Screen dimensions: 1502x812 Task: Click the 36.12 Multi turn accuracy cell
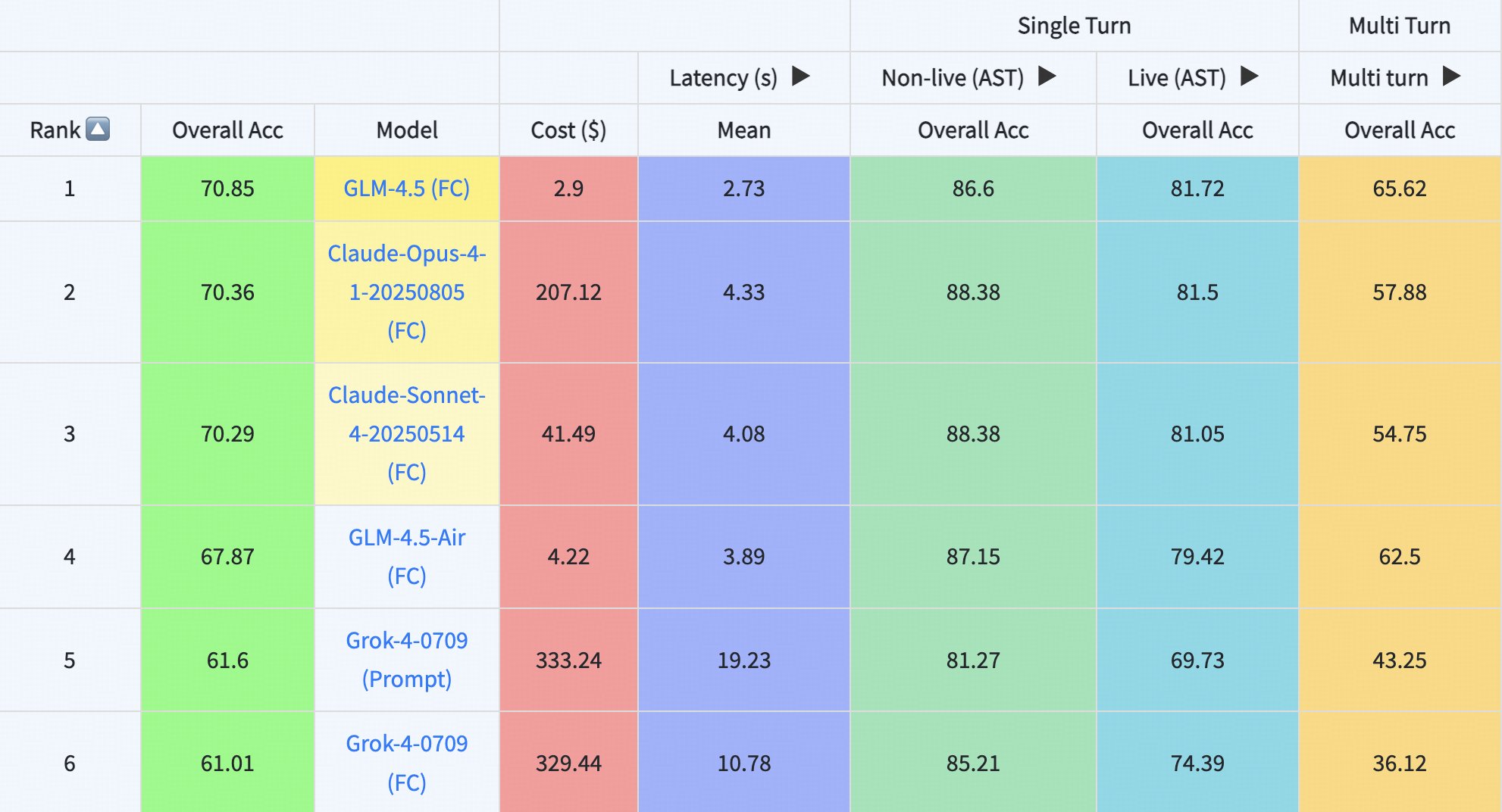tap(1400, 763)
